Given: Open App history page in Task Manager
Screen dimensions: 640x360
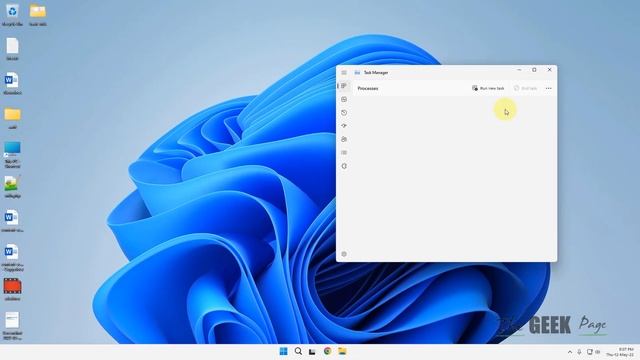Looking at the screenshot, I should click(x=344, y=113).
